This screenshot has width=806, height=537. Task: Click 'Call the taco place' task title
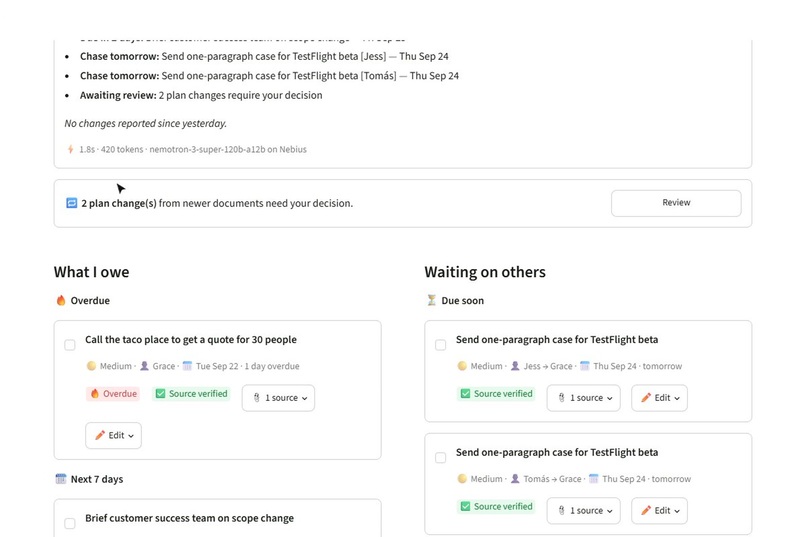(191, 340)
